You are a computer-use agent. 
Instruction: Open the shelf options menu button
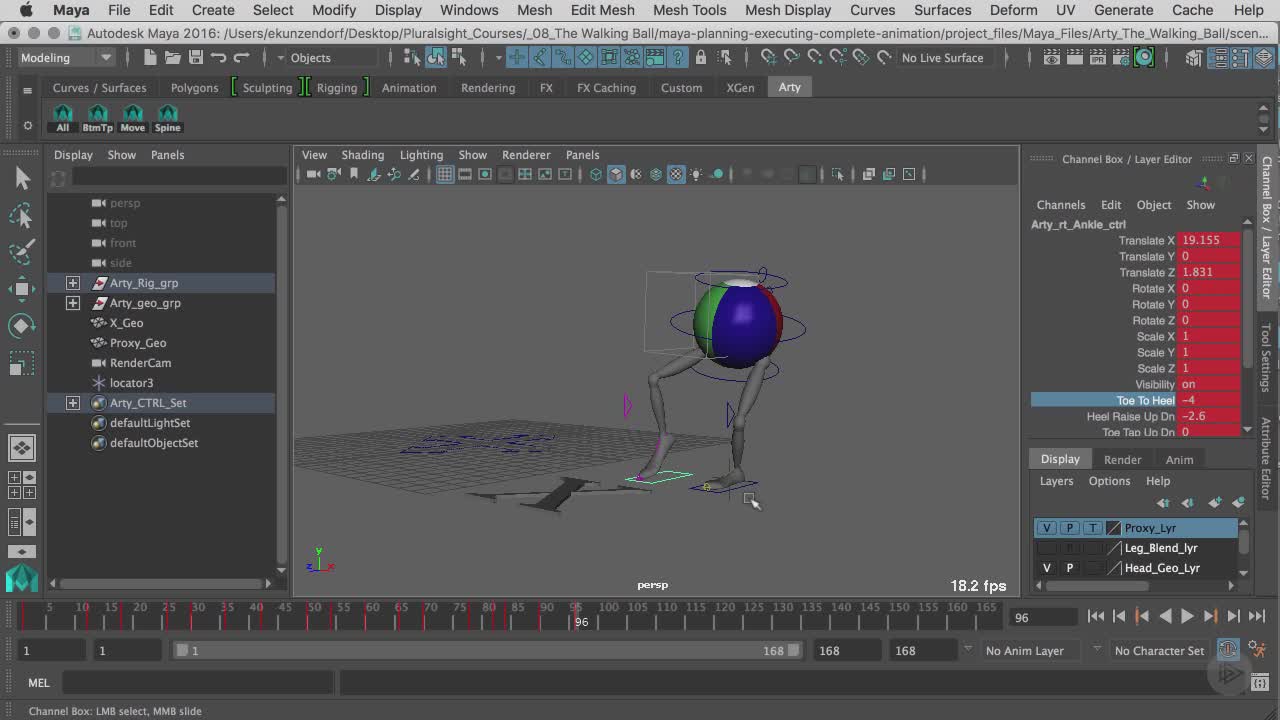(27, 126)
